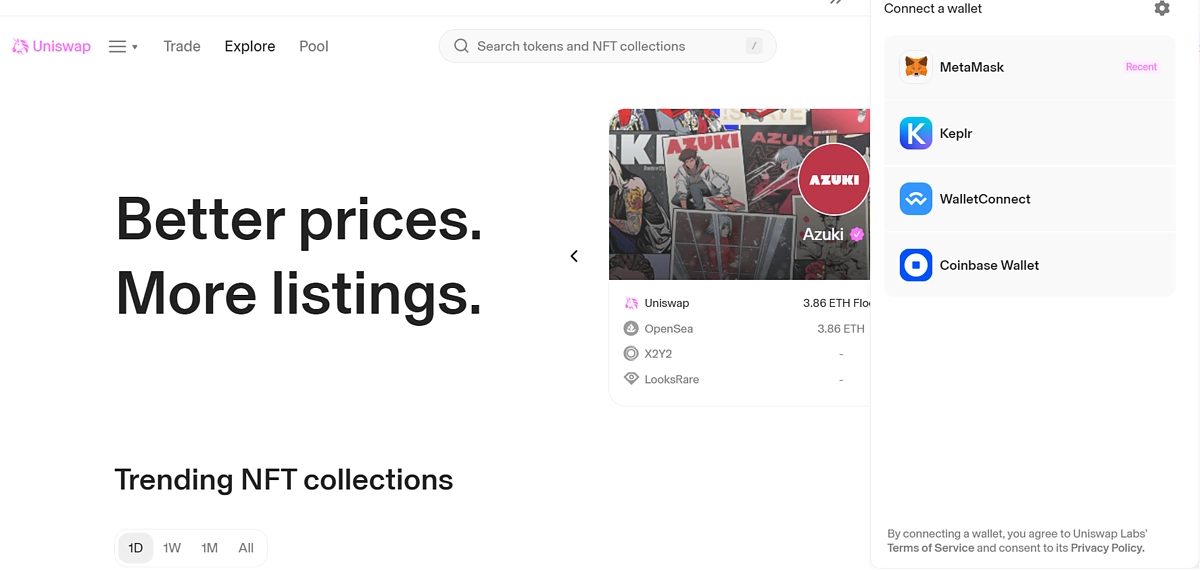
Task: Select the 1D time range
Action: tap(136, 548)
